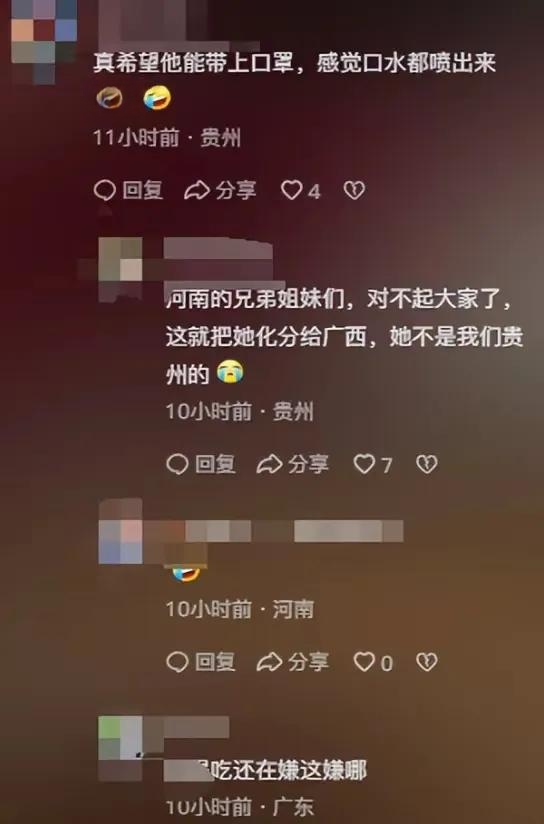
Task: Open the Guangdong commenter's green avatar
Action: 120,748
